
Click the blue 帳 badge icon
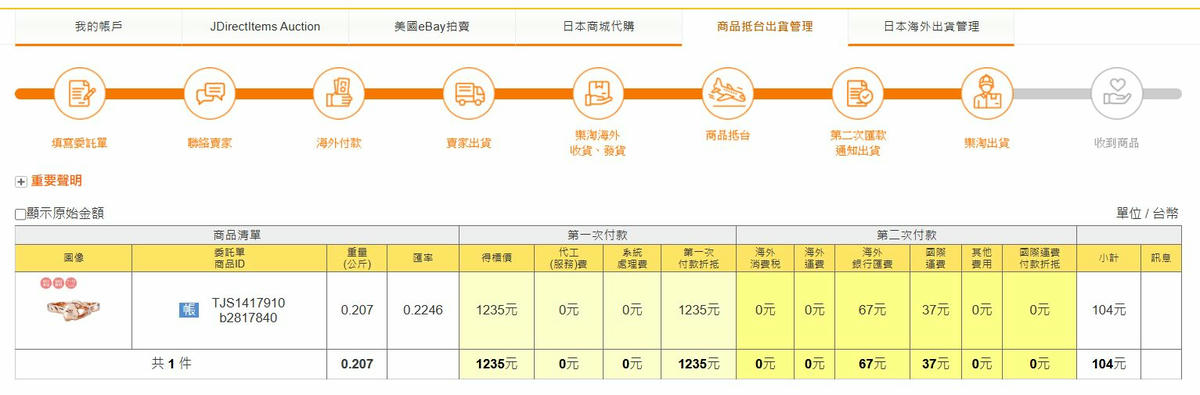188,310
